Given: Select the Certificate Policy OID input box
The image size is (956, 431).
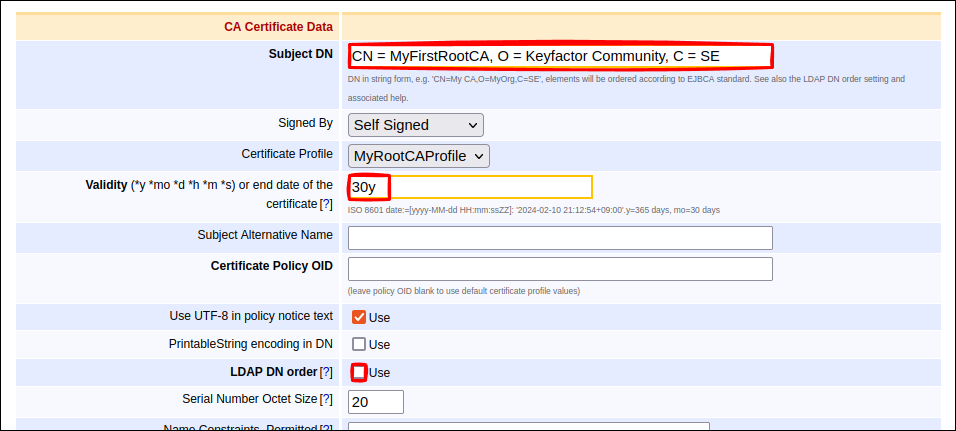Looking at the screenshot, I should point(560,269).
